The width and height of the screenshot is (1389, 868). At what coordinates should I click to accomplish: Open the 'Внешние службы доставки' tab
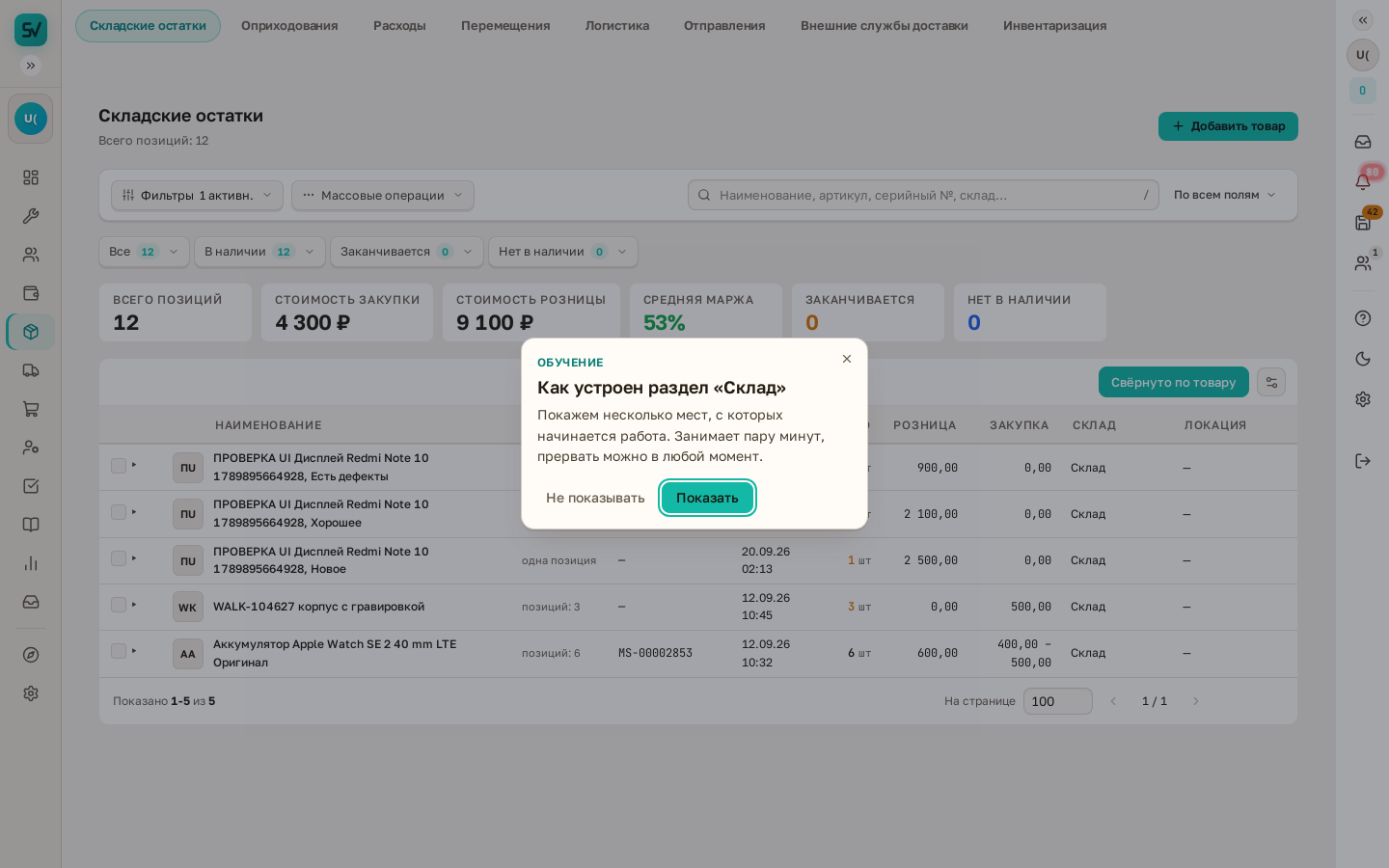click(x=885, y=26)
